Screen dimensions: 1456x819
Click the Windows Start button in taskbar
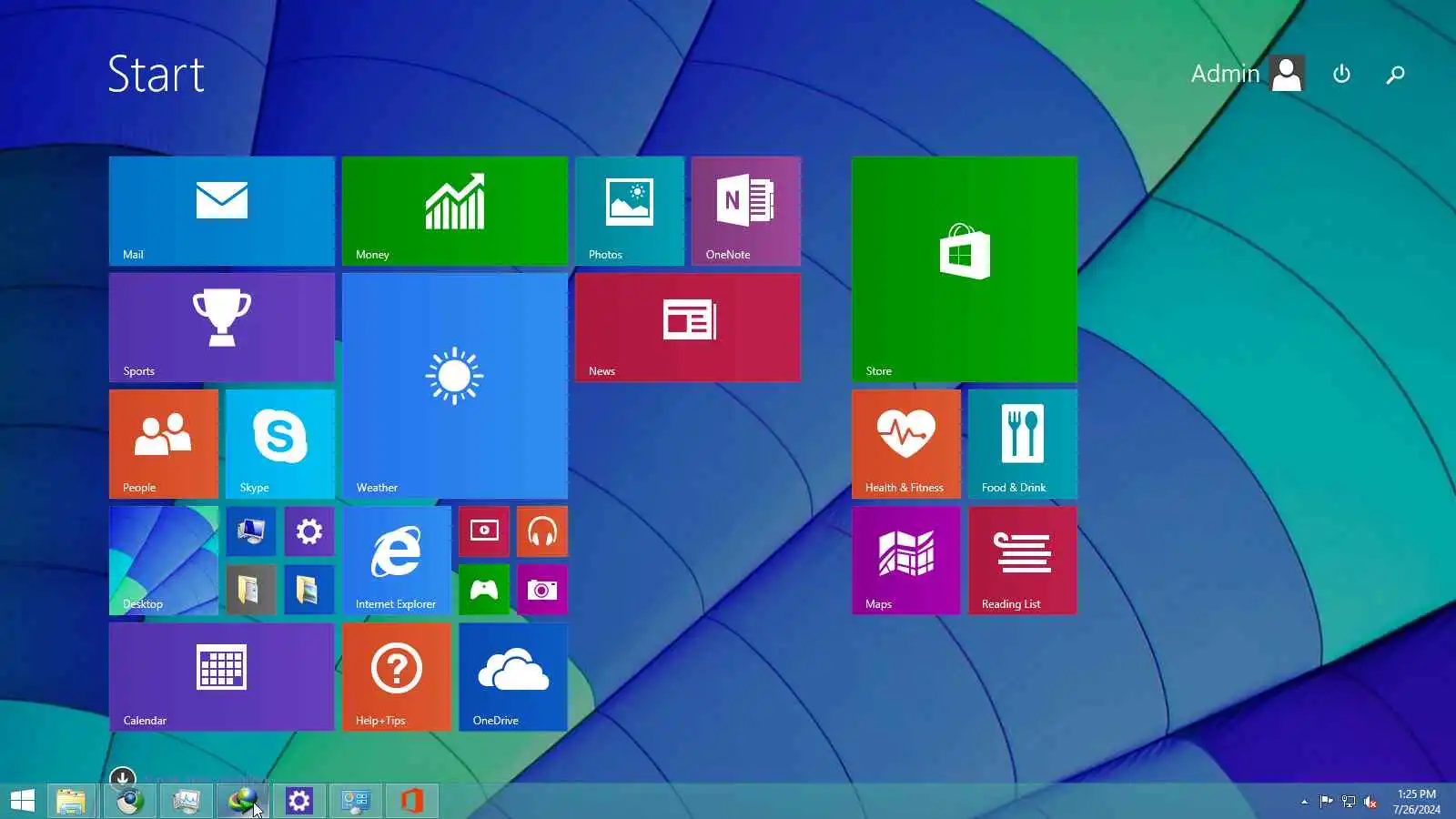(22, 801)
